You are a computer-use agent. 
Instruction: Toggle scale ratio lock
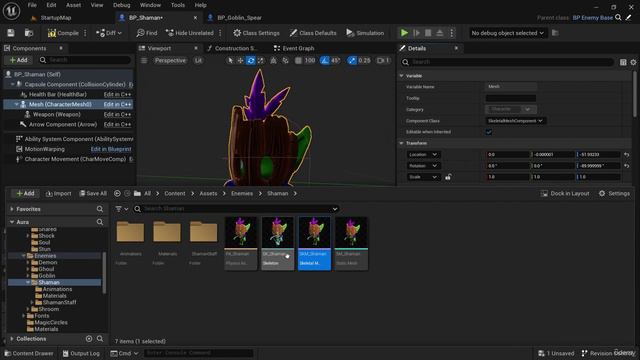click(448, 177)
